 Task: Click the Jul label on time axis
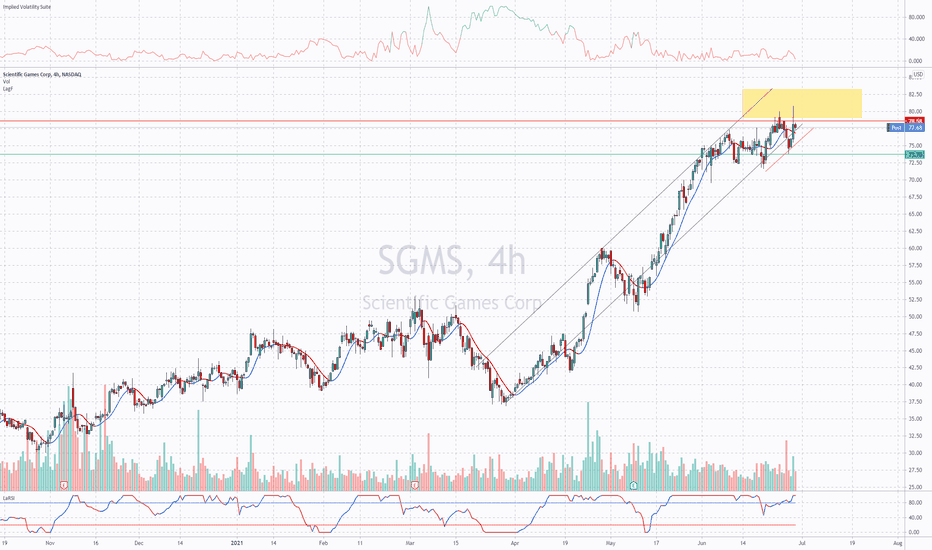[802, 543]
